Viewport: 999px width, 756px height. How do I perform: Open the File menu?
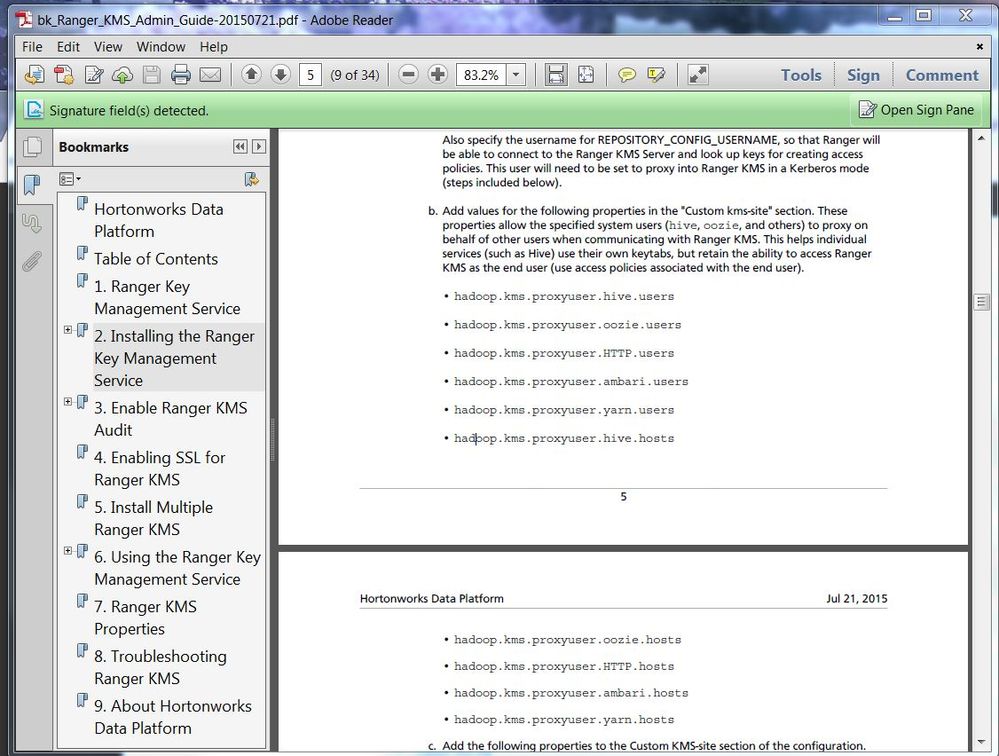click(32, 46)
